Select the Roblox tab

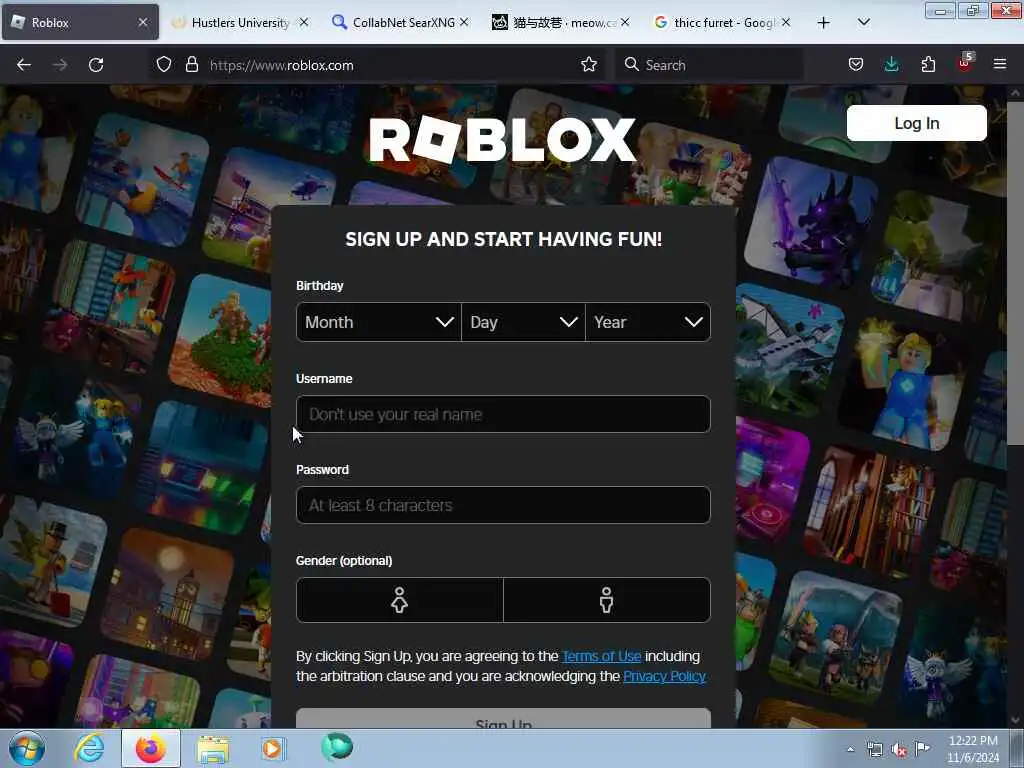[80, 23]
